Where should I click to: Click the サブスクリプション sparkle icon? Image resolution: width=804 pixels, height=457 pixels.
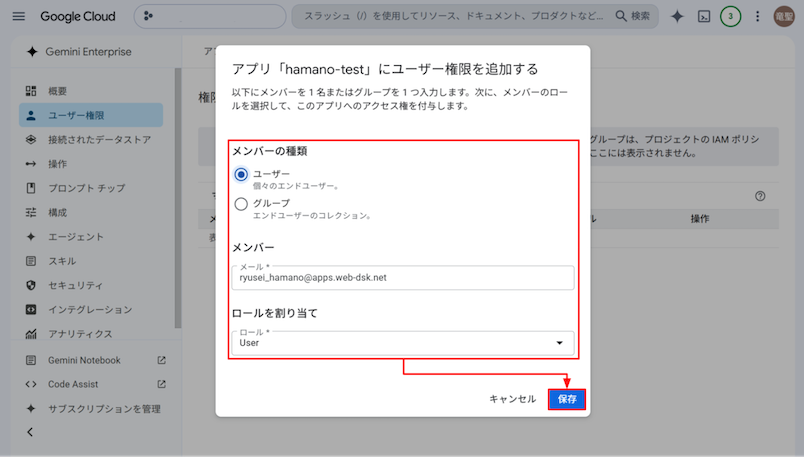tap(31, 409)
